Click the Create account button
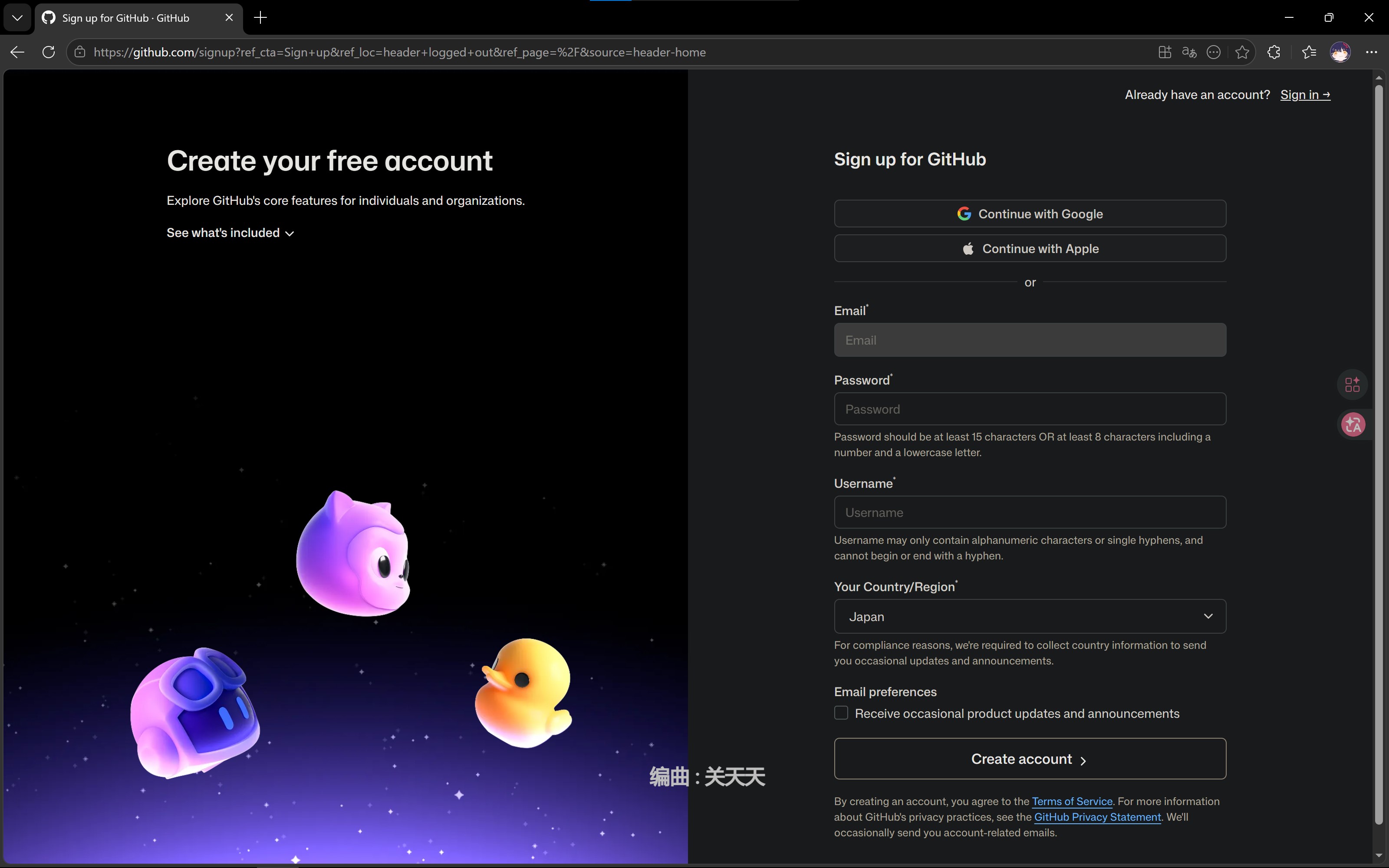This screenshot has height=868, width=1389. click(1030, 758)
